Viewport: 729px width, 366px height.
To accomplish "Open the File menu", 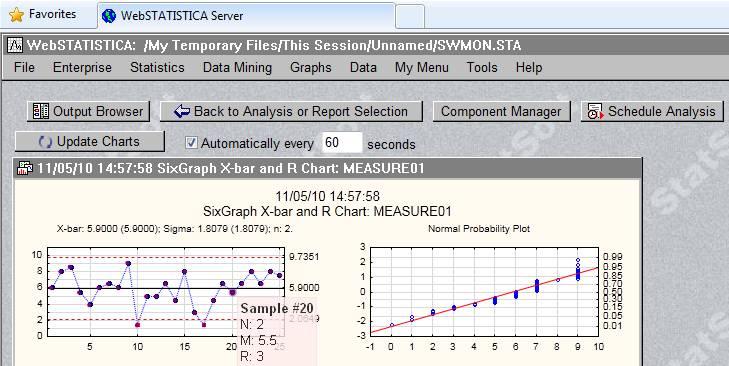I will coord(24,67).
